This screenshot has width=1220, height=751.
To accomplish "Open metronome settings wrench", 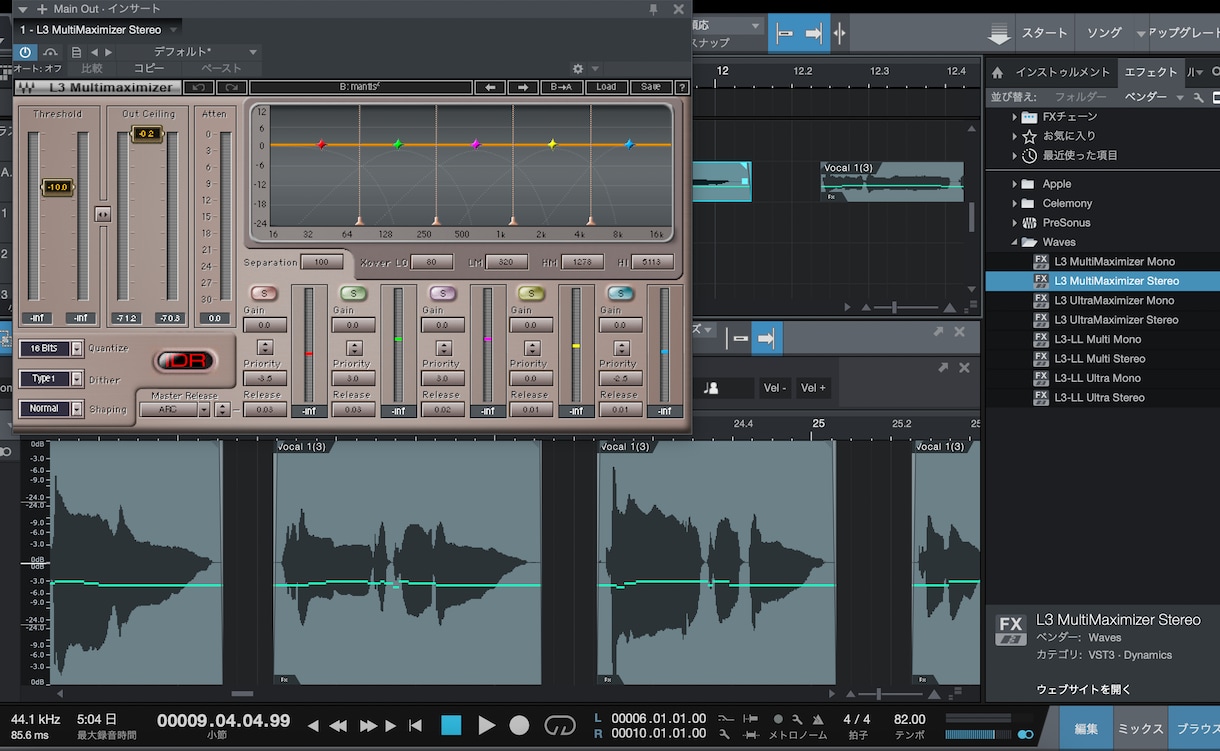I will coord(797,719).
